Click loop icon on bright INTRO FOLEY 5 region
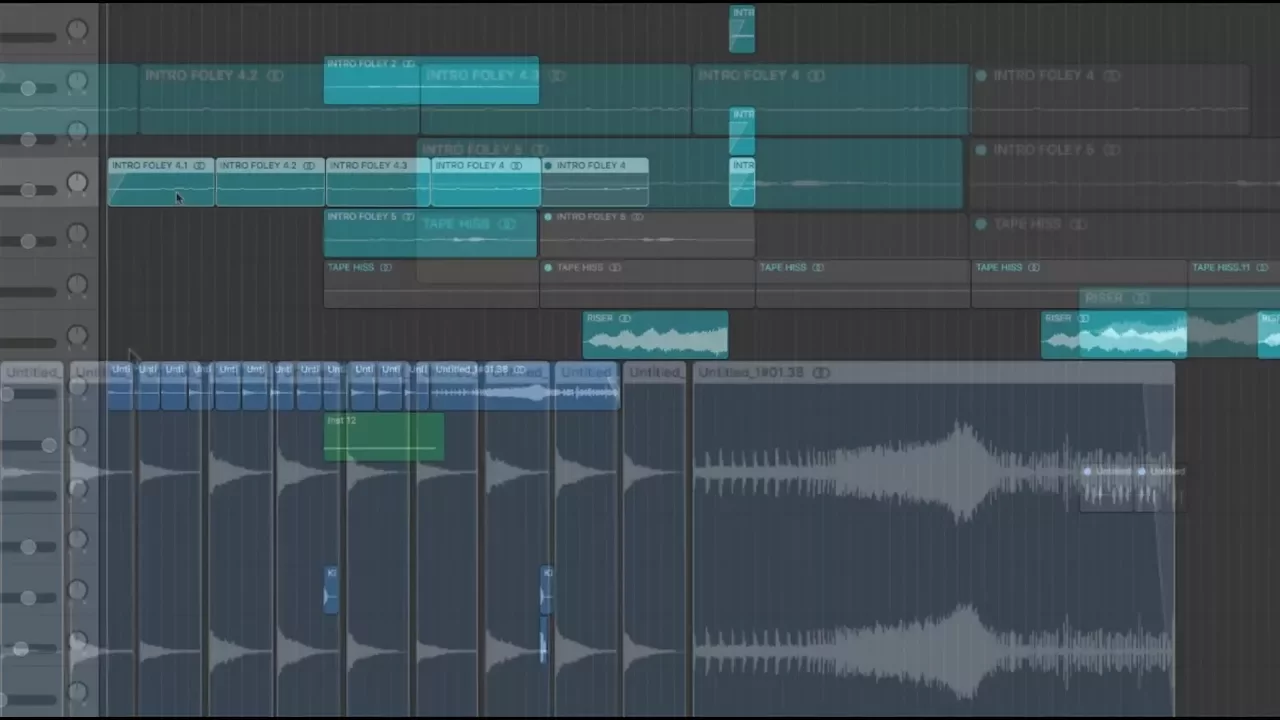 click(x=408, y=217)
